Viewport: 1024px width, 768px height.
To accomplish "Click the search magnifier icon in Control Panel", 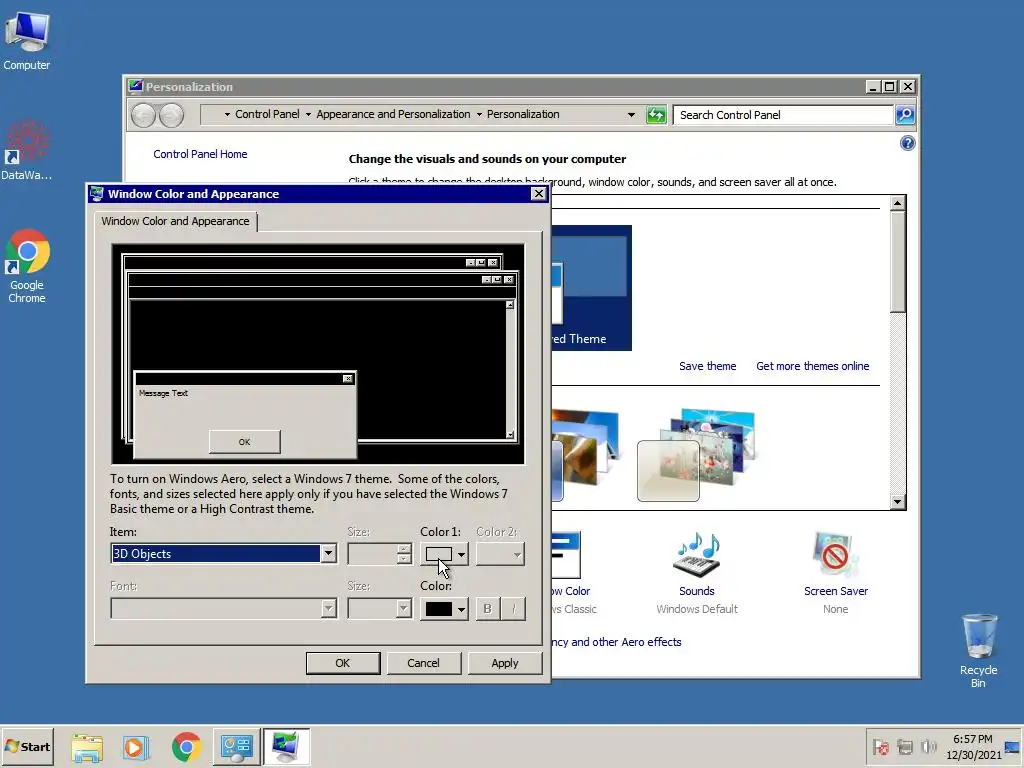I will pyautogui.click(x=904, y=115).
